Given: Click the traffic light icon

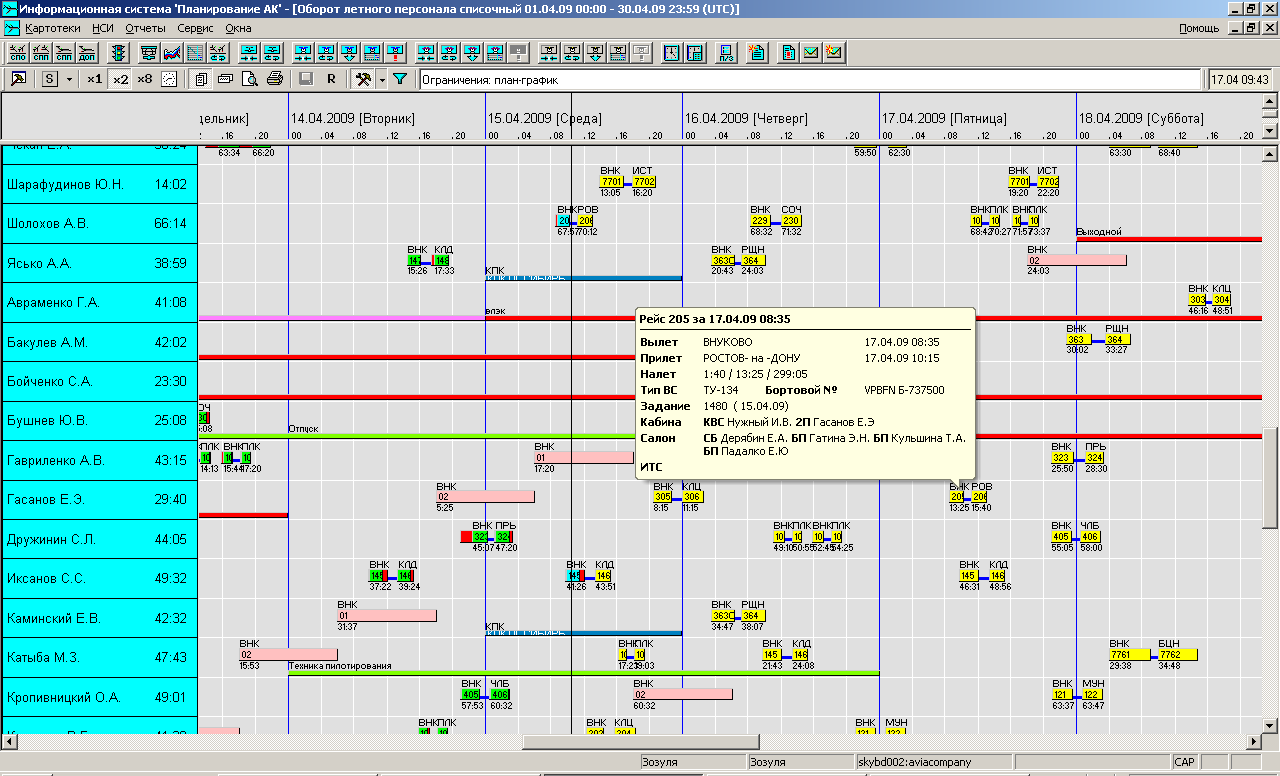Looking at the screenshot, I should point(117,52).
